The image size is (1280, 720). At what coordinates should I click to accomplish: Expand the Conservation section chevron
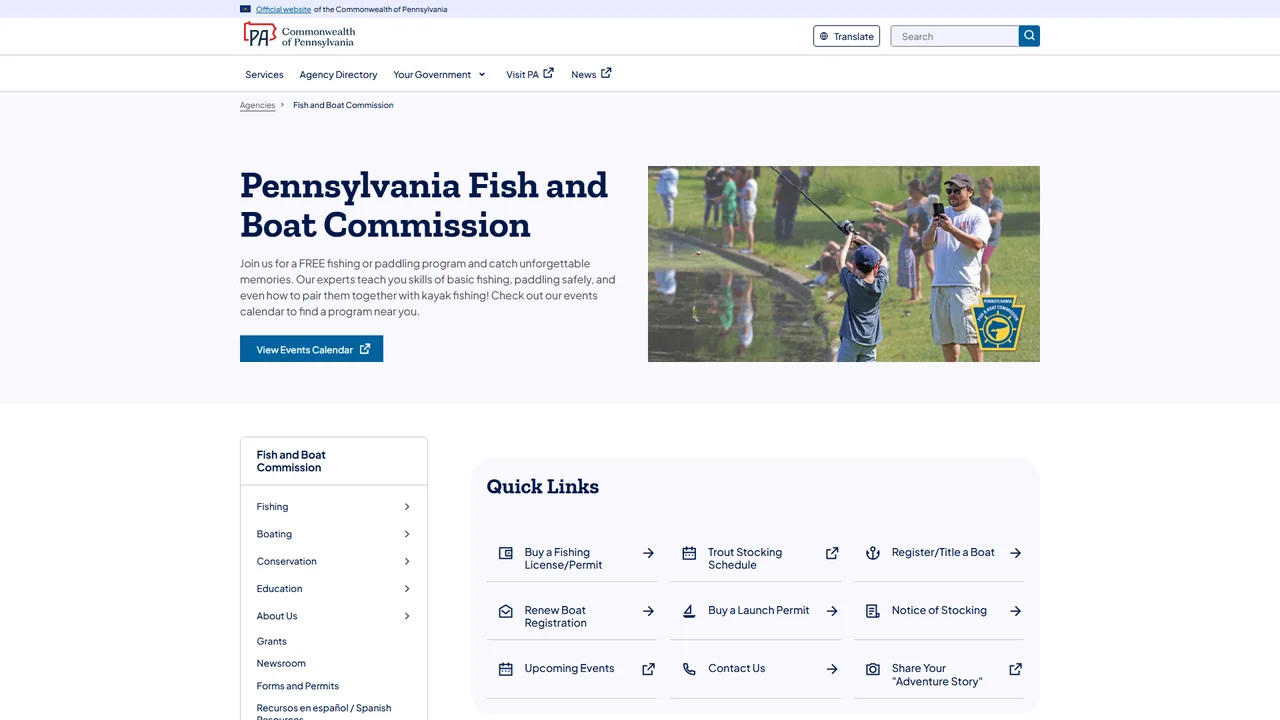[407, 562]
